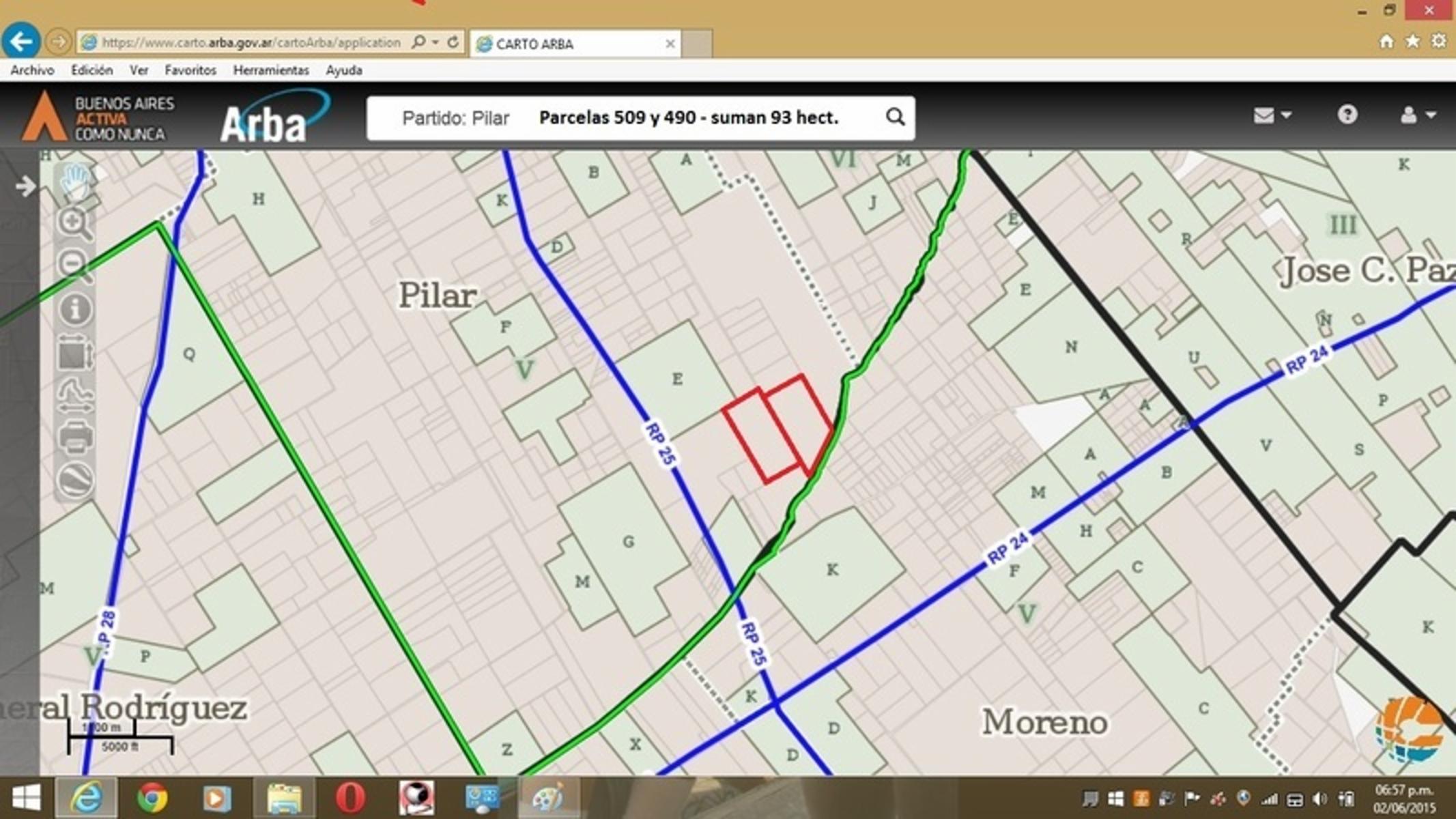Open the Favoritos menu
This screenshot has height=819, width=1456.
tap(190, 70)
